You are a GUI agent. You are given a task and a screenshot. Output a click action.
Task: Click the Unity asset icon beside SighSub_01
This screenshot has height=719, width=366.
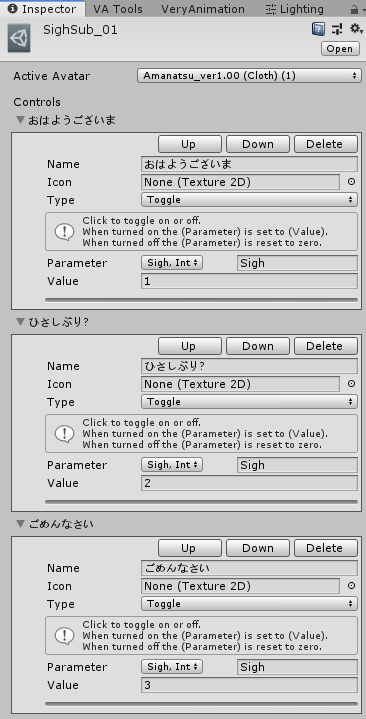click(19, 39)
